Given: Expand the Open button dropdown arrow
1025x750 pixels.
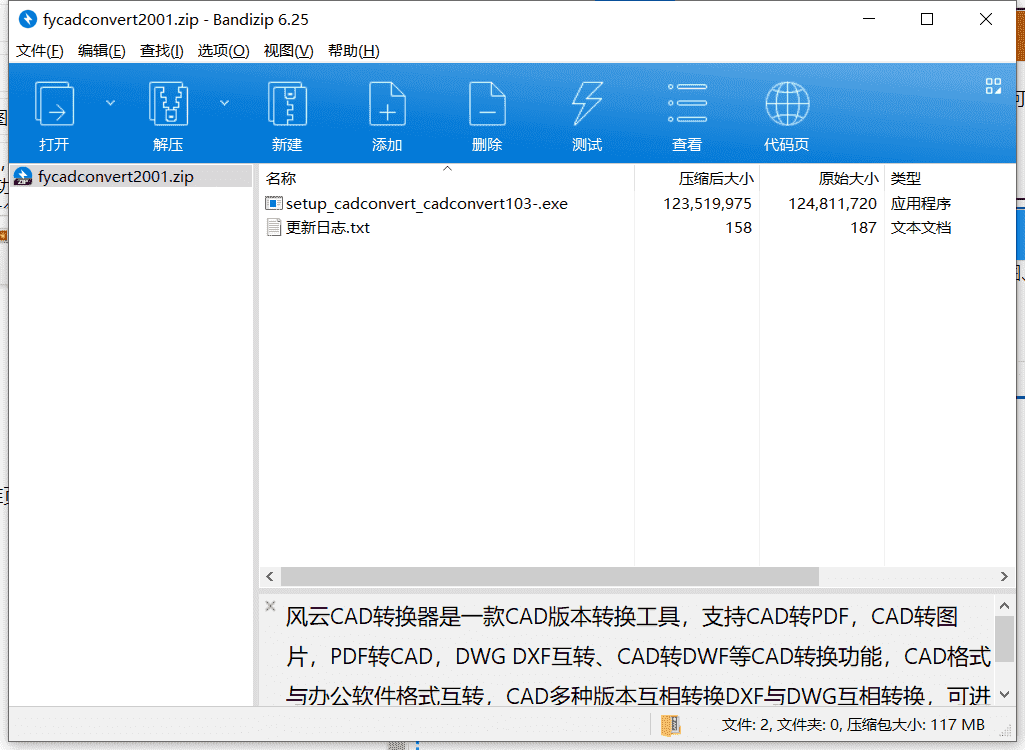Looking at the screenshot, I should pos(110,103).
